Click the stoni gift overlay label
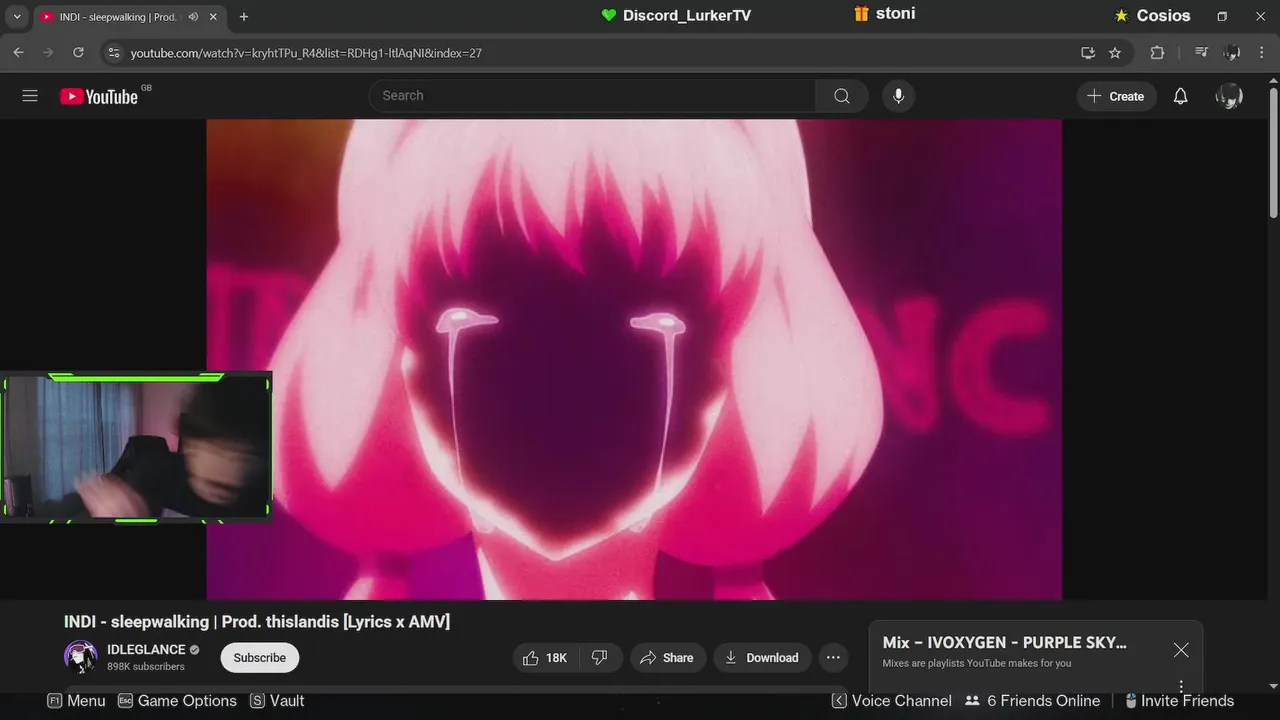Viewport: 1280px width, 720px height. 884,14
